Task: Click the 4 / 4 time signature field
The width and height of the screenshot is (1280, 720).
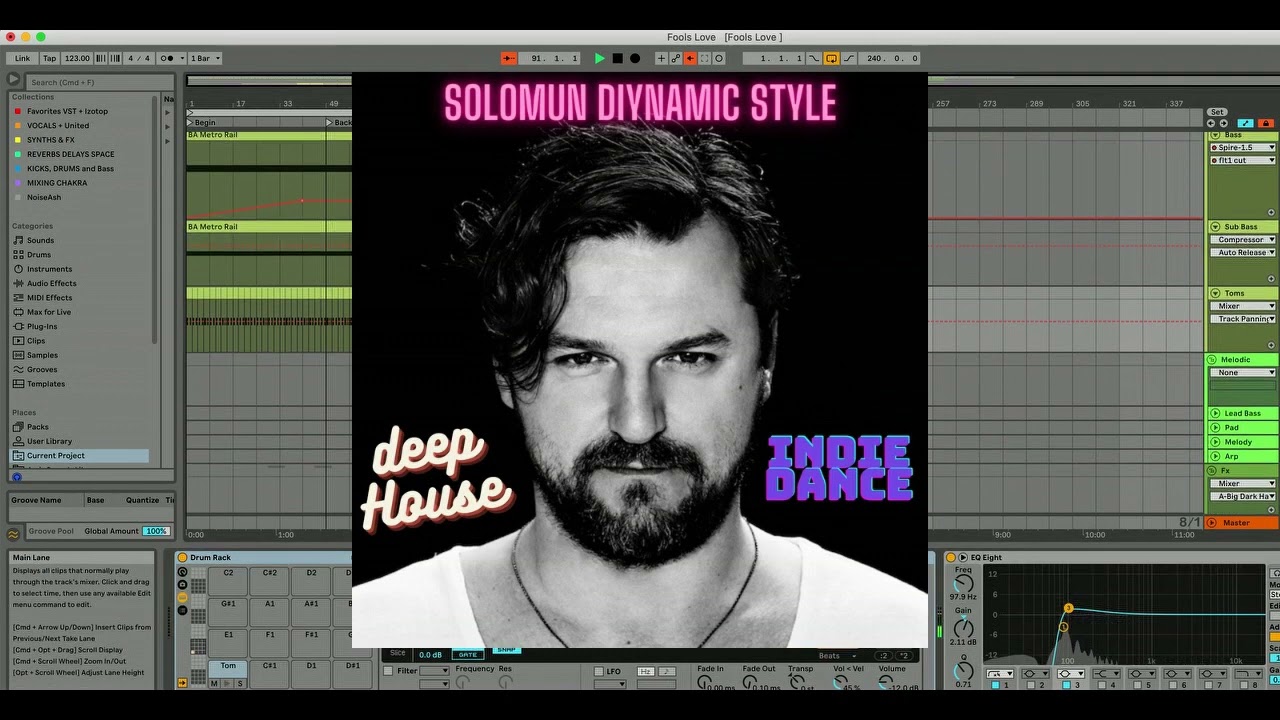Action: pyautogui.click(x=139, y=59)
